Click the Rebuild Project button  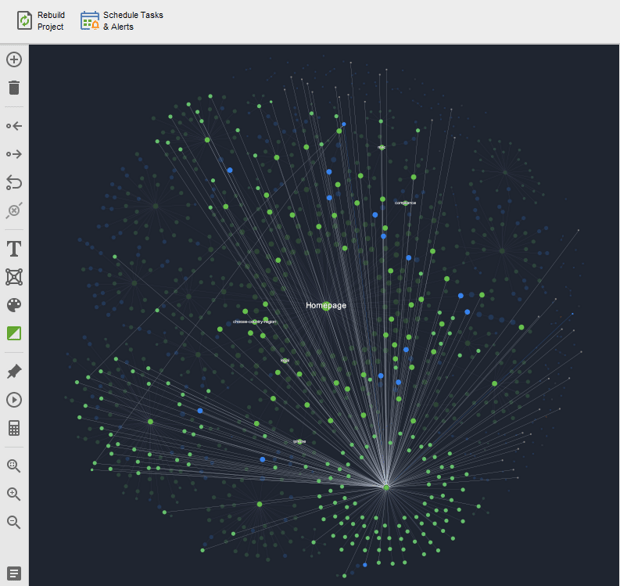point(40,21)
